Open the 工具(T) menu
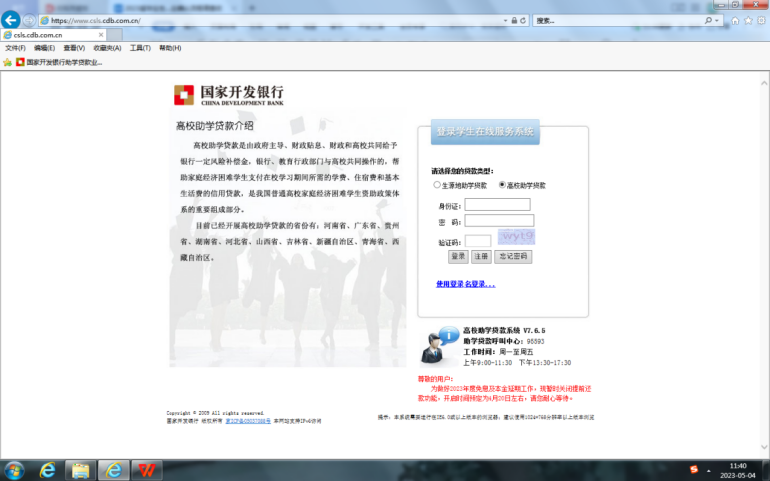 [x=140, y=48]
